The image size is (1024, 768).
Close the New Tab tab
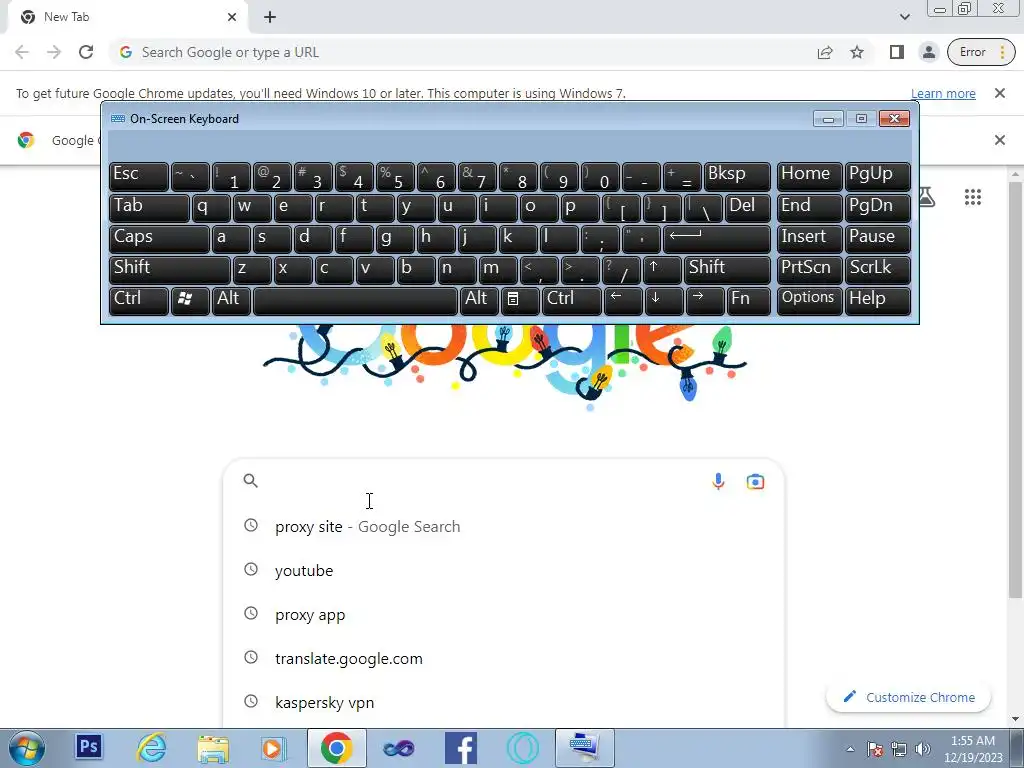[232, 17]
